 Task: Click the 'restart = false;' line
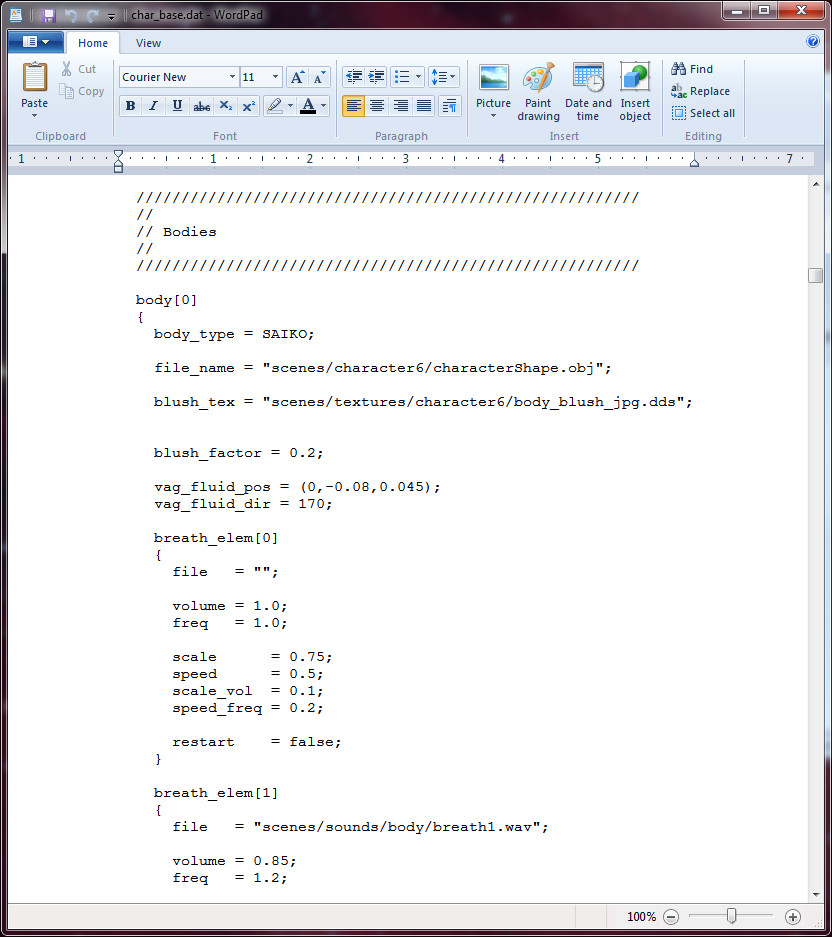tap(257, 742)
